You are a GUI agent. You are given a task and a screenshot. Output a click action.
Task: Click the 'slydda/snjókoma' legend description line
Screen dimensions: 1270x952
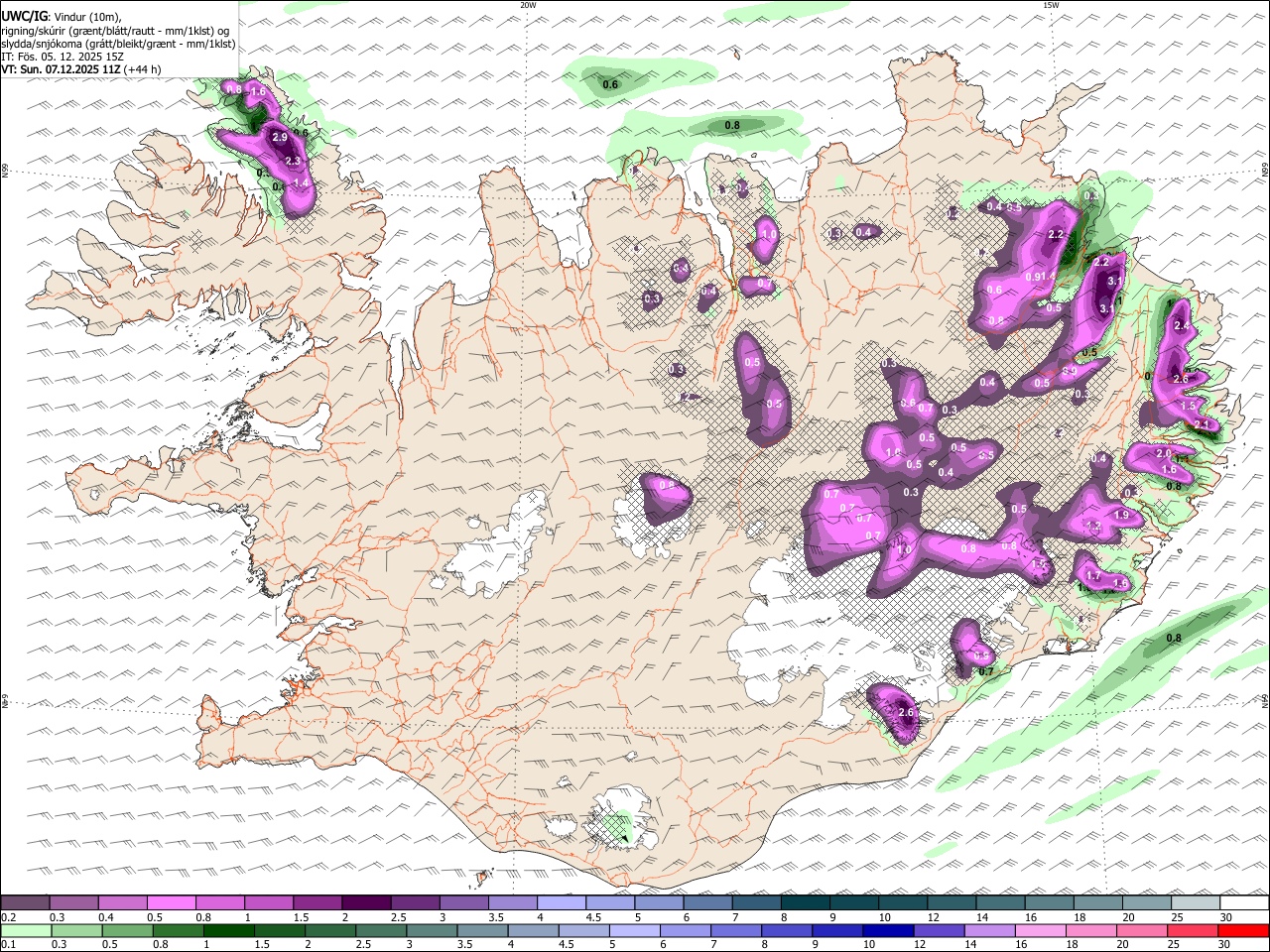(x=118, y=44)
